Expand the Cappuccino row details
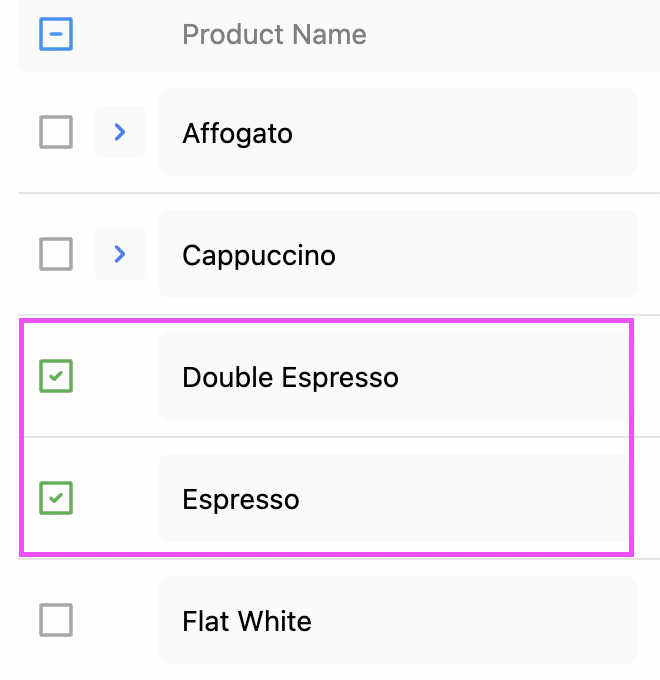Screen dimensions: 660x680 click(120, 254)
